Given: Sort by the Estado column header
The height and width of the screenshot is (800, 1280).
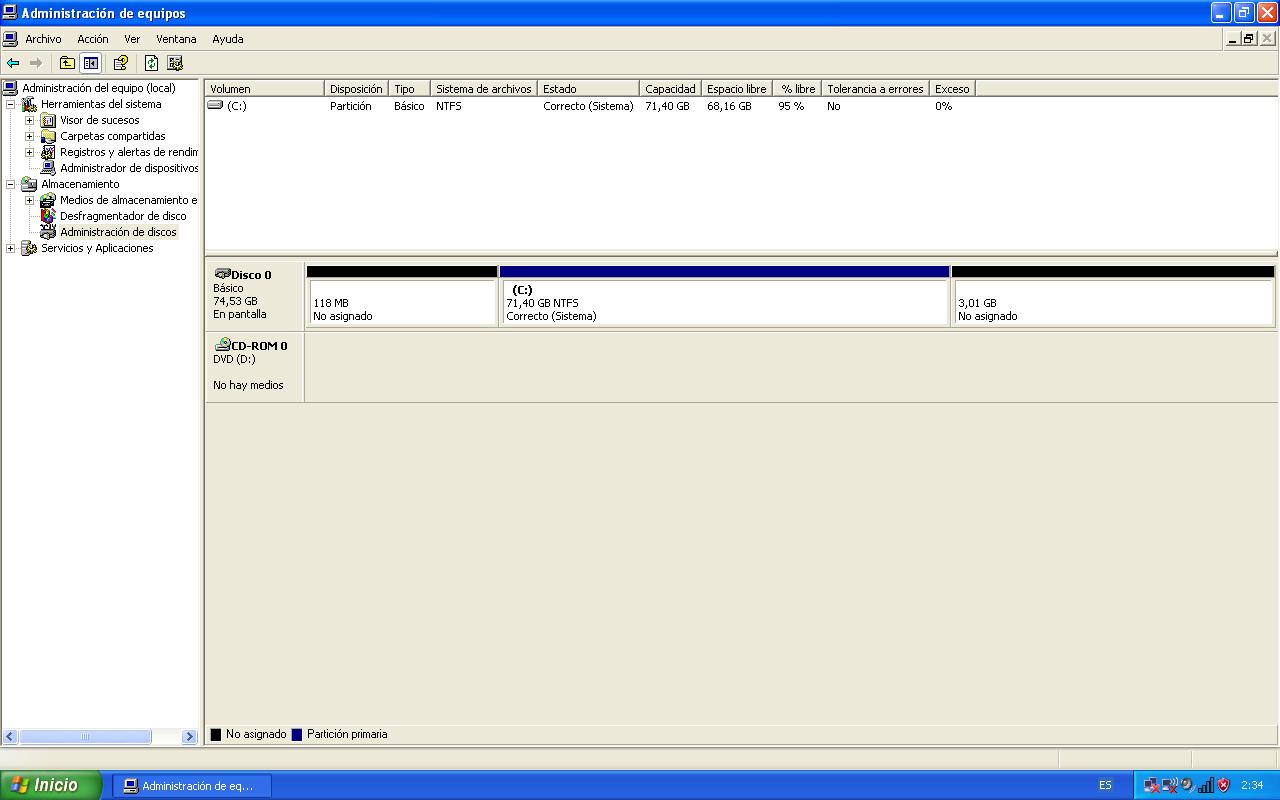Looking at the screenshot, I should (588, 89).
